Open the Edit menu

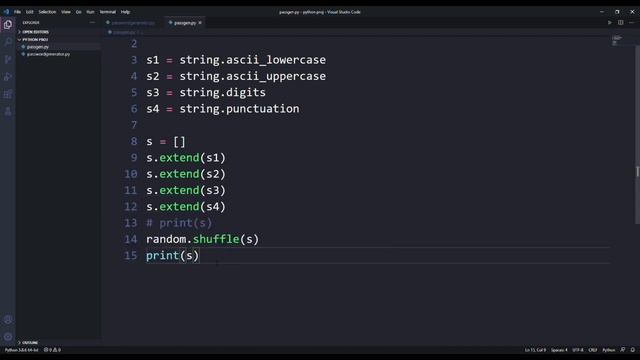pyautogui.click(x=29, y=12)
